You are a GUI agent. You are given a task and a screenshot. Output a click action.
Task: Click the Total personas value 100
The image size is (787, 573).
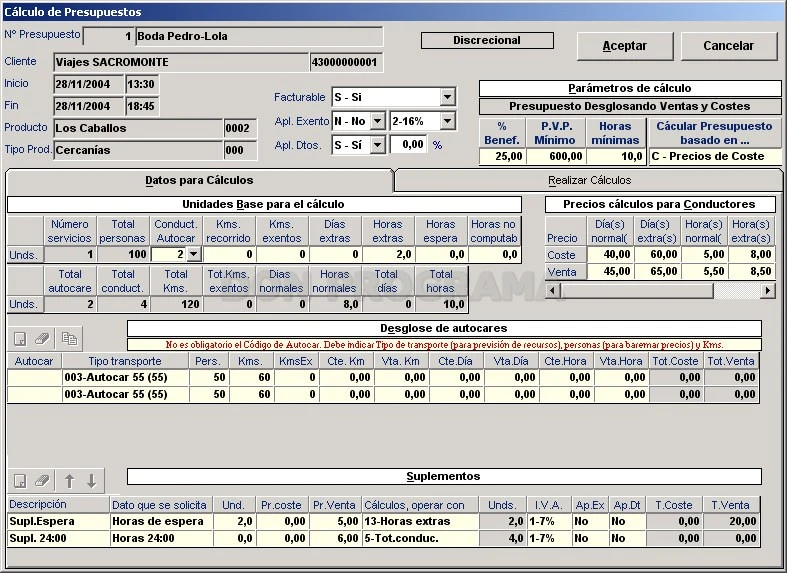click(123, 254)
